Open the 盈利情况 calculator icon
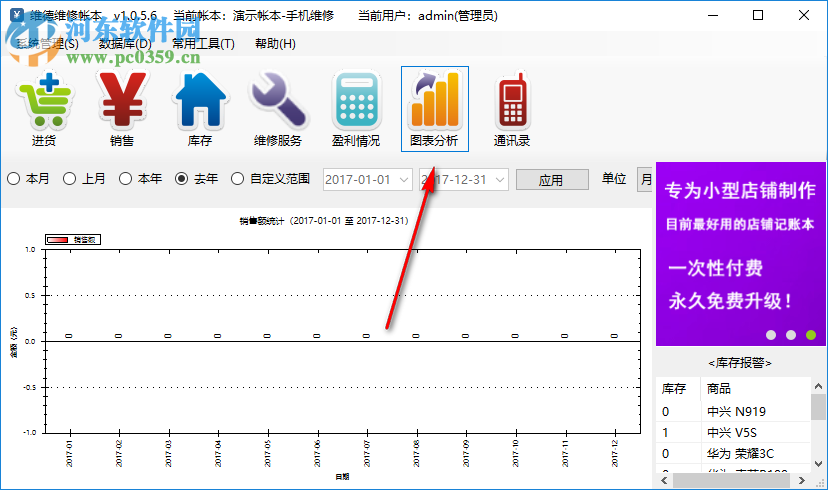The width and height of the screenshot is (828, 490). click(356, 109)
